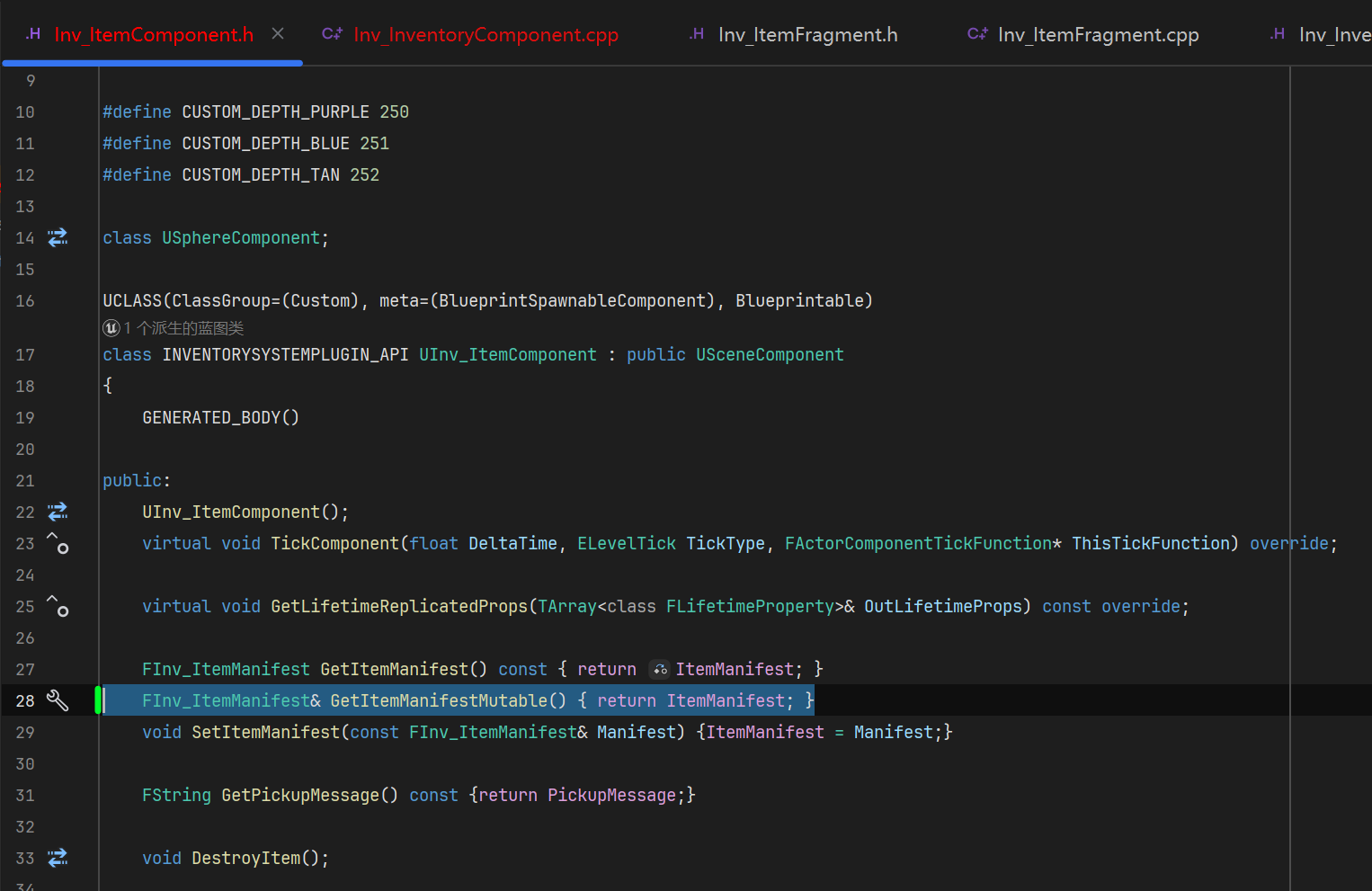Image resolution: width=1372 pixels, height=891 pixels.
Task: Click the C++ file icon on Inv_InventoryComponent.cpp tab
Action: pyautogui.click(x=332, y=34)
